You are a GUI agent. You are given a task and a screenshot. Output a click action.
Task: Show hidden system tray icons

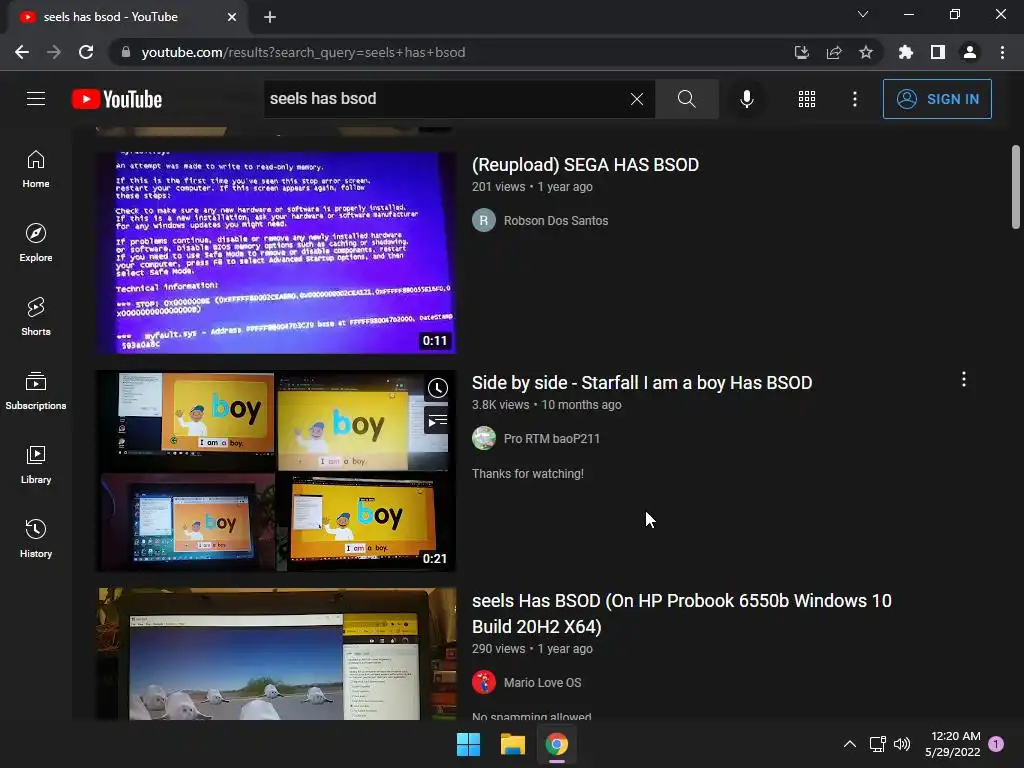[850, 744]
